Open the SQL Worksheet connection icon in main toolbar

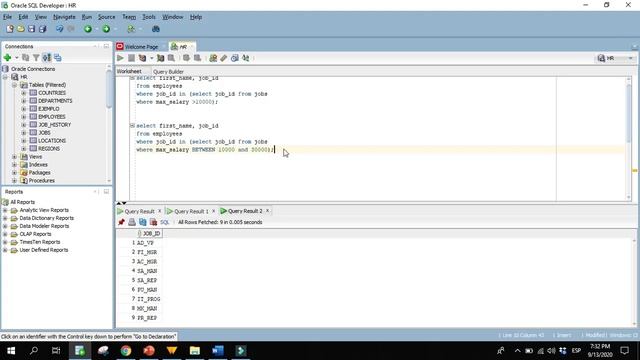(x=131, y=29)
